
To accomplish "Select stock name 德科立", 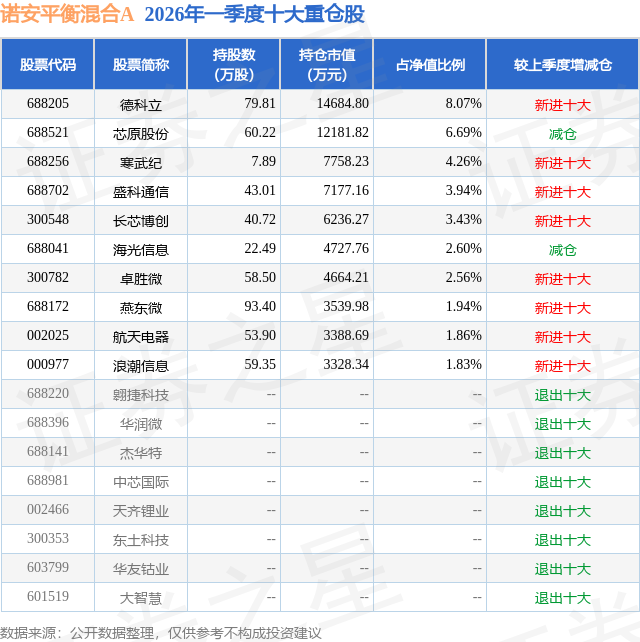I will [x=141, y=105].
